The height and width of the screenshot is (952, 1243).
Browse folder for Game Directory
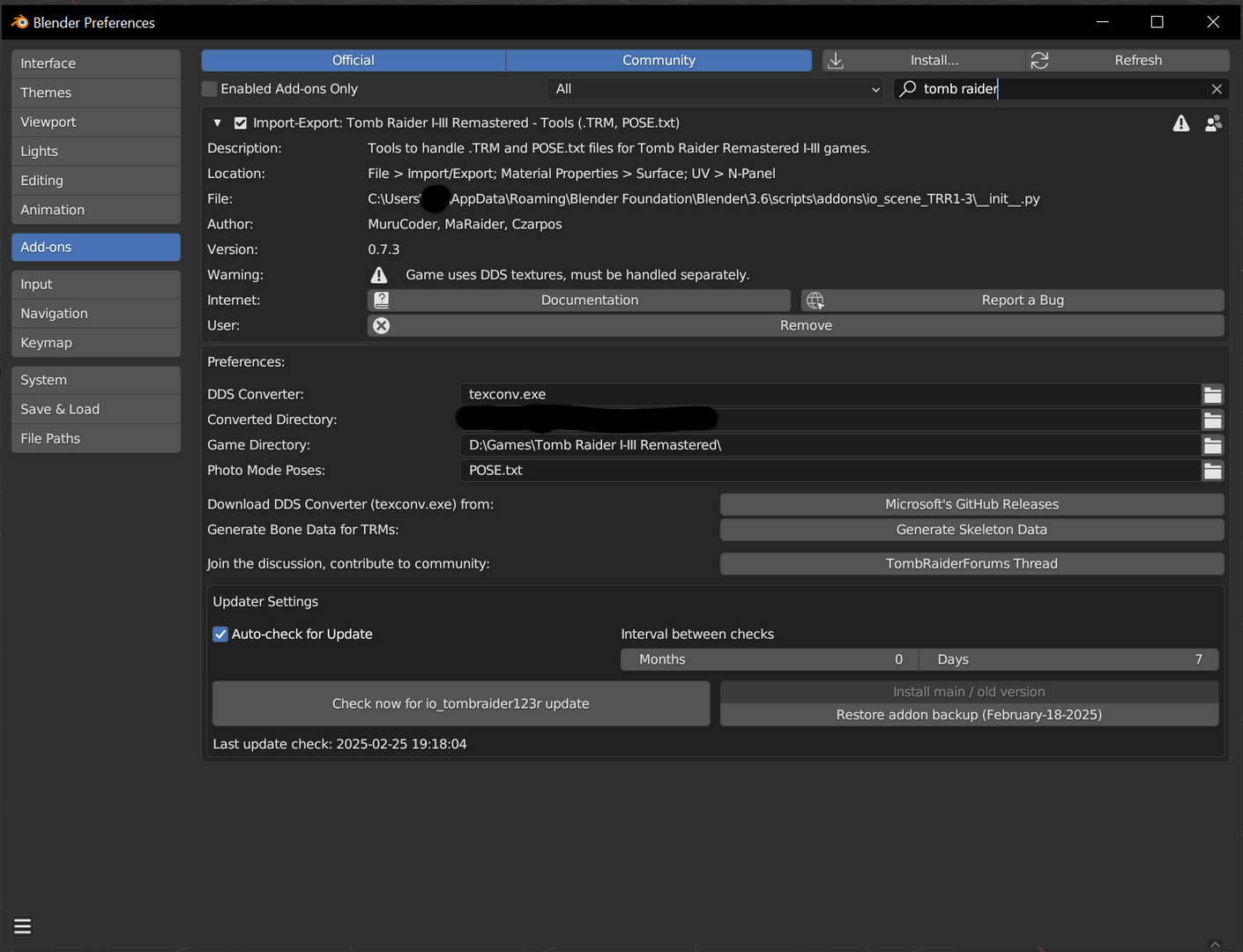1213,445
